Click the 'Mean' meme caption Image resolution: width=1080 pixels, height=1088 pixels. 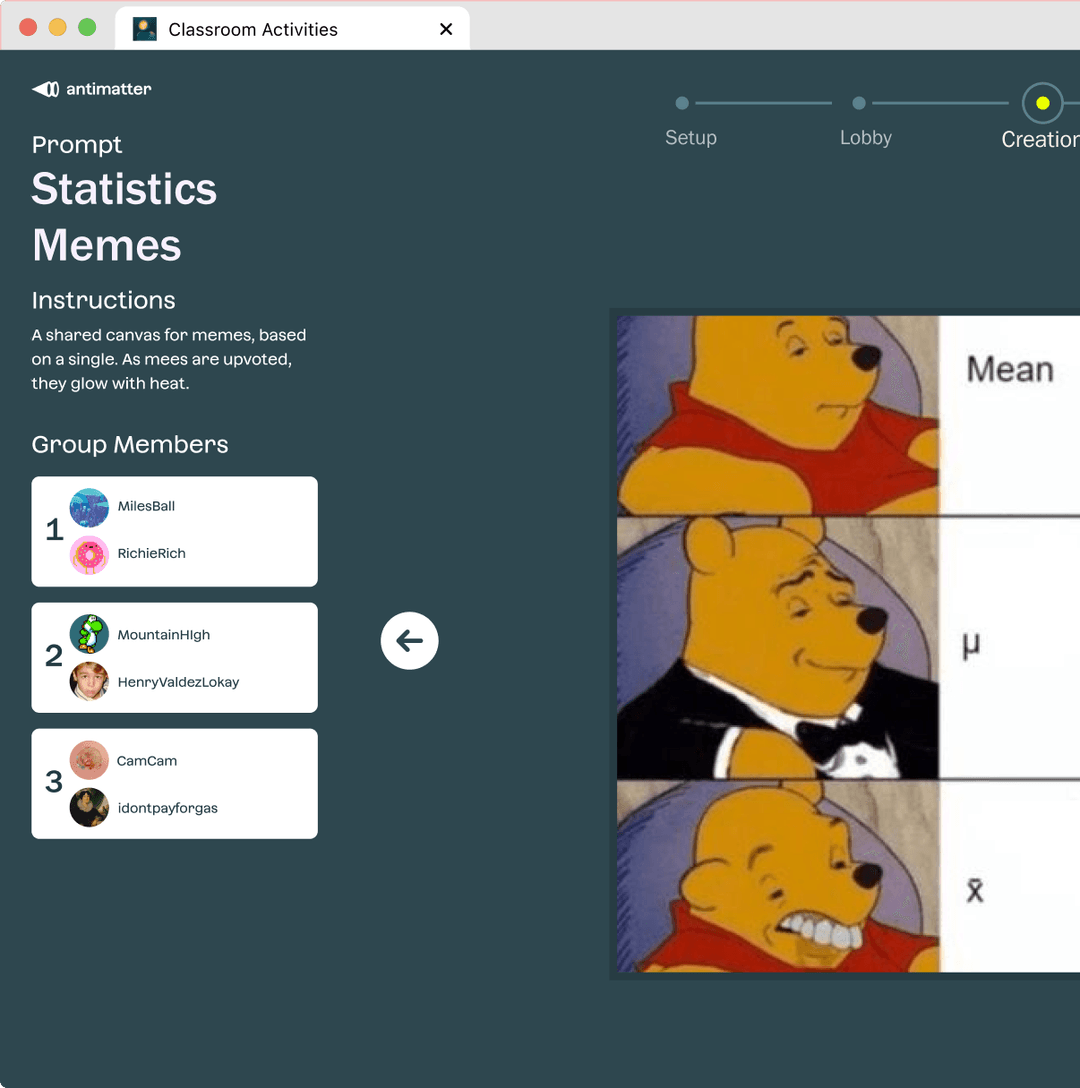[x=1010, y=369]
